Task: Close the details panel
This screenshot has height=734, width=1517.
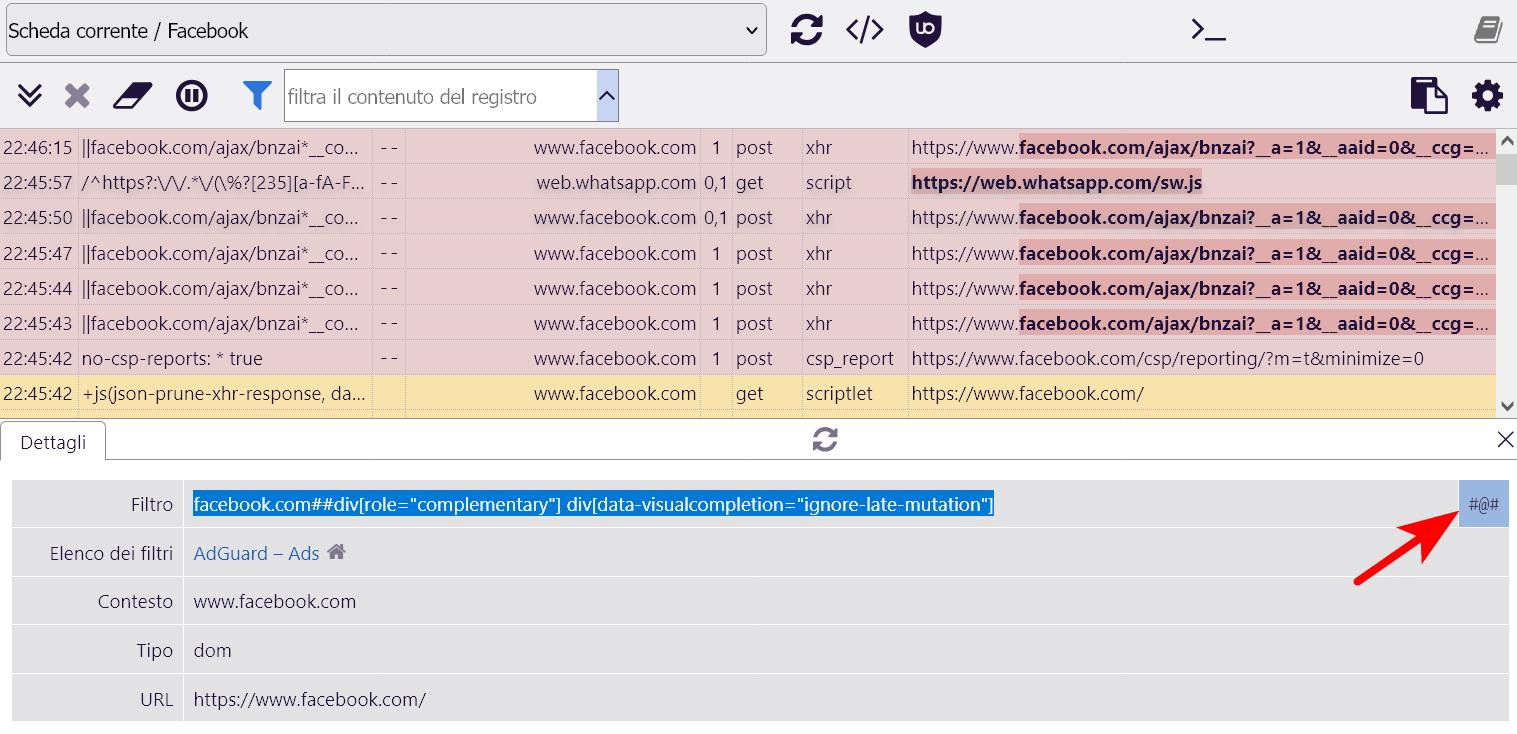Action: click(x=1504, y=439)
